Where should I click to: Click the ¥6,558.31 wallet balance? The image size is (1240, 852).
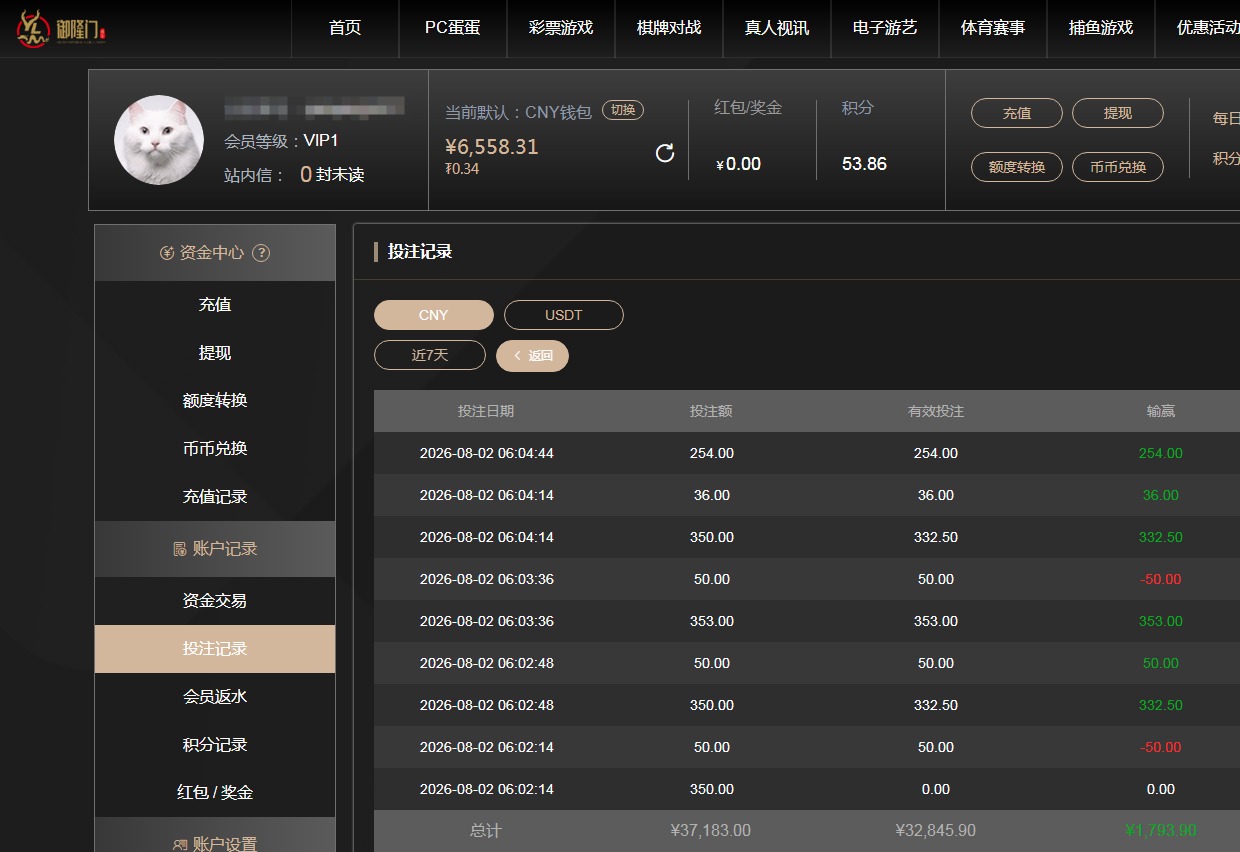pyautogui.click(x=492, y=147)
